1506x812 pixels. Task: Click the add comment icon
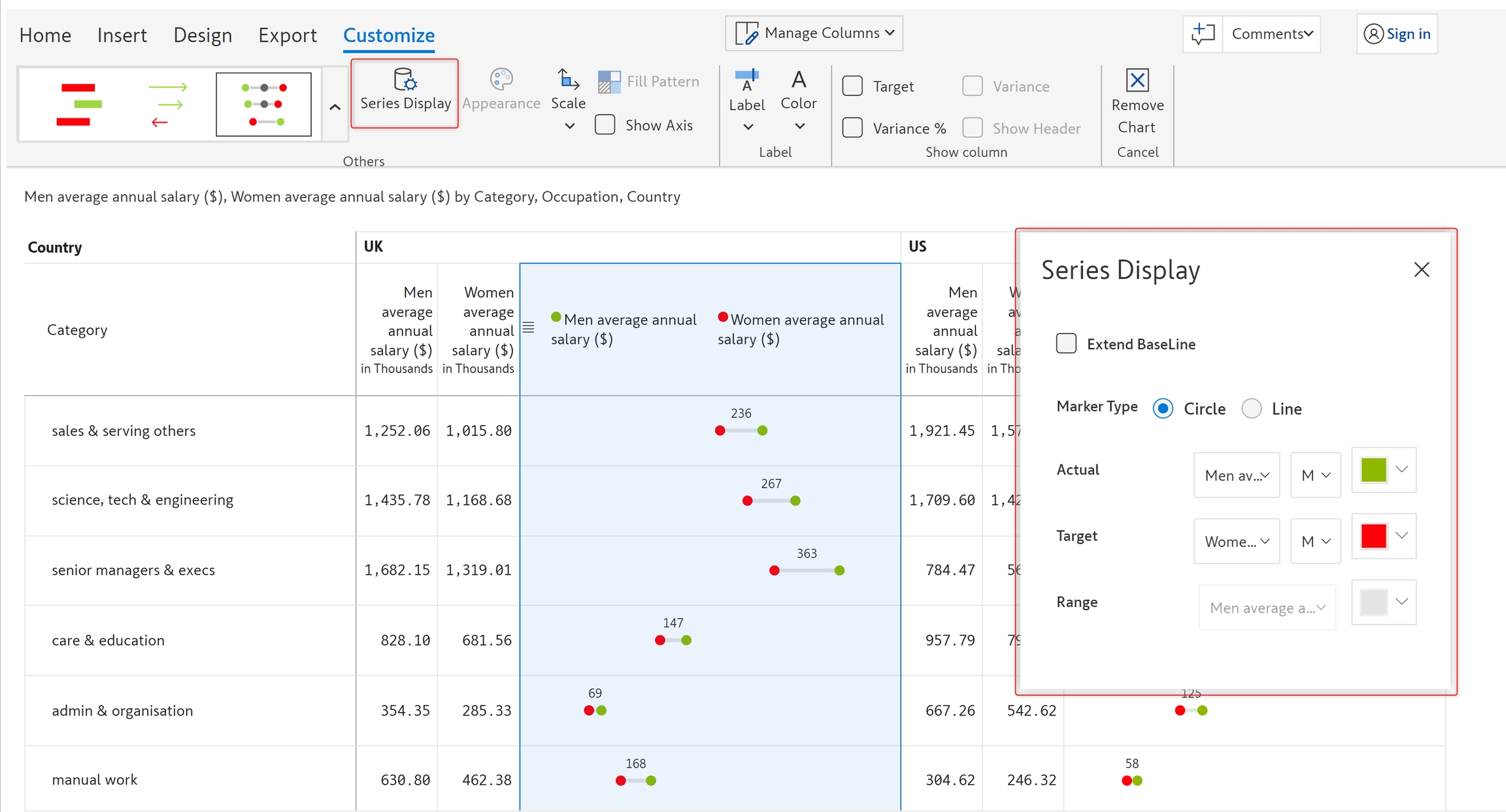tap(1202, 34)
